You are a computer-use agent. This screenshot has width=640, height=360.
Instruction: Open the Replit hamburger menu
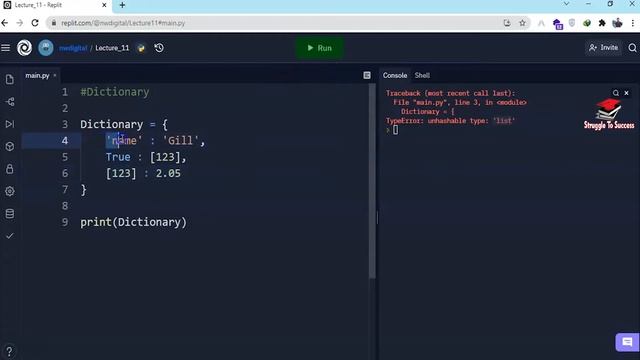coord(6,48)
